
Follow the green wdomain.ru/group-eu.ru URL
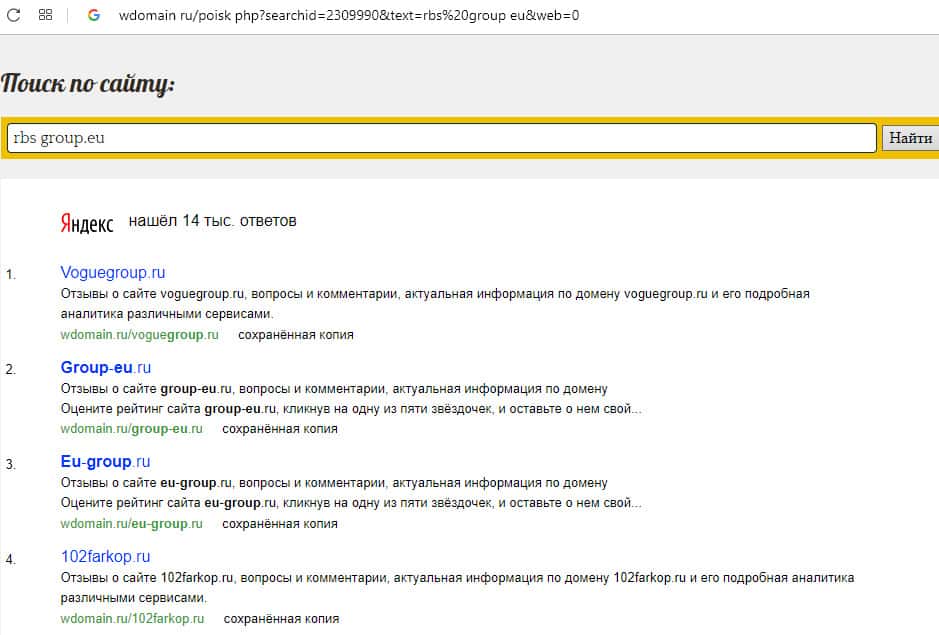click(x=131, y=429)
